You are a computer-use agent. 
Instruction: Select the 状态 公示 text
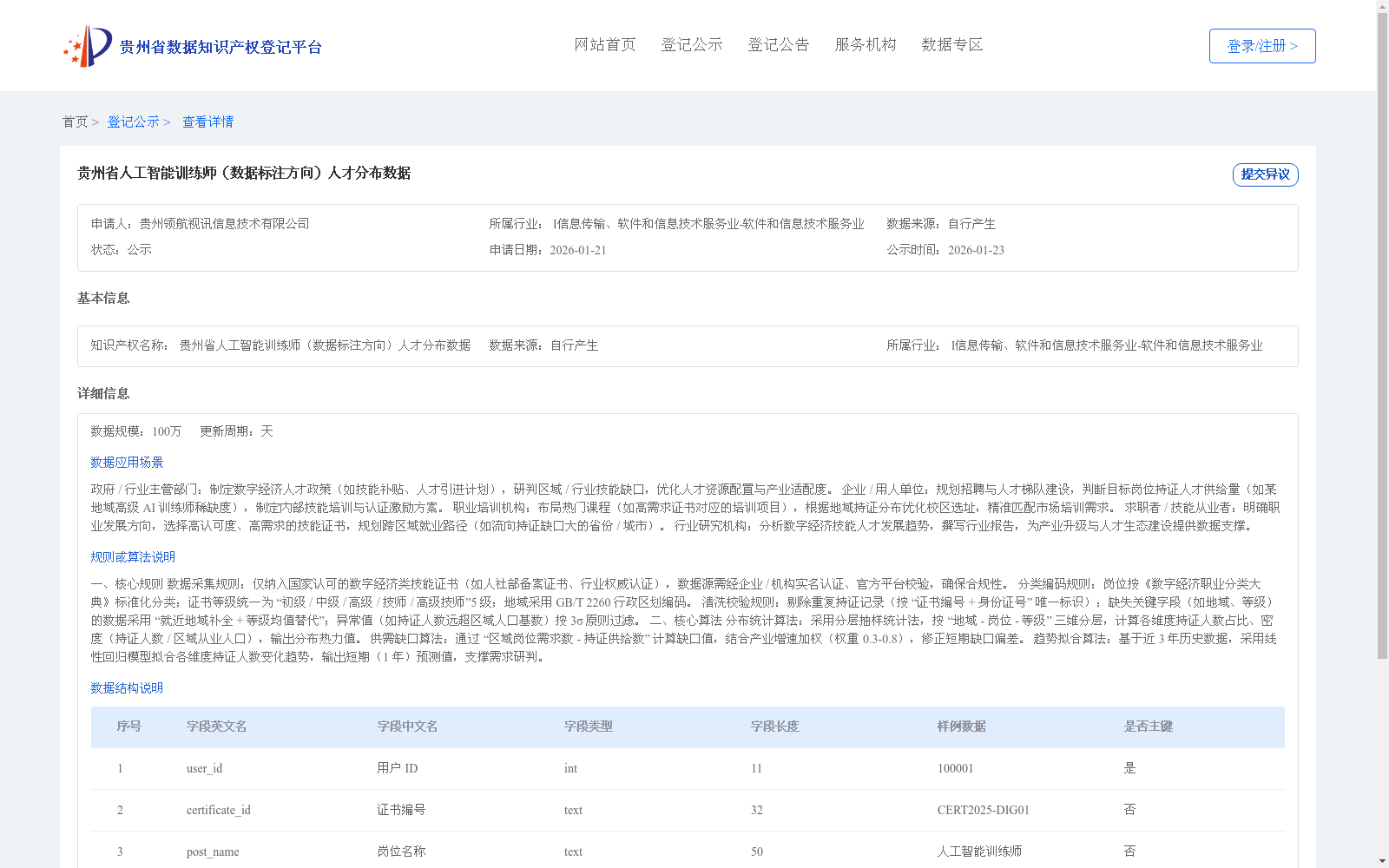(x=122, y=250)
